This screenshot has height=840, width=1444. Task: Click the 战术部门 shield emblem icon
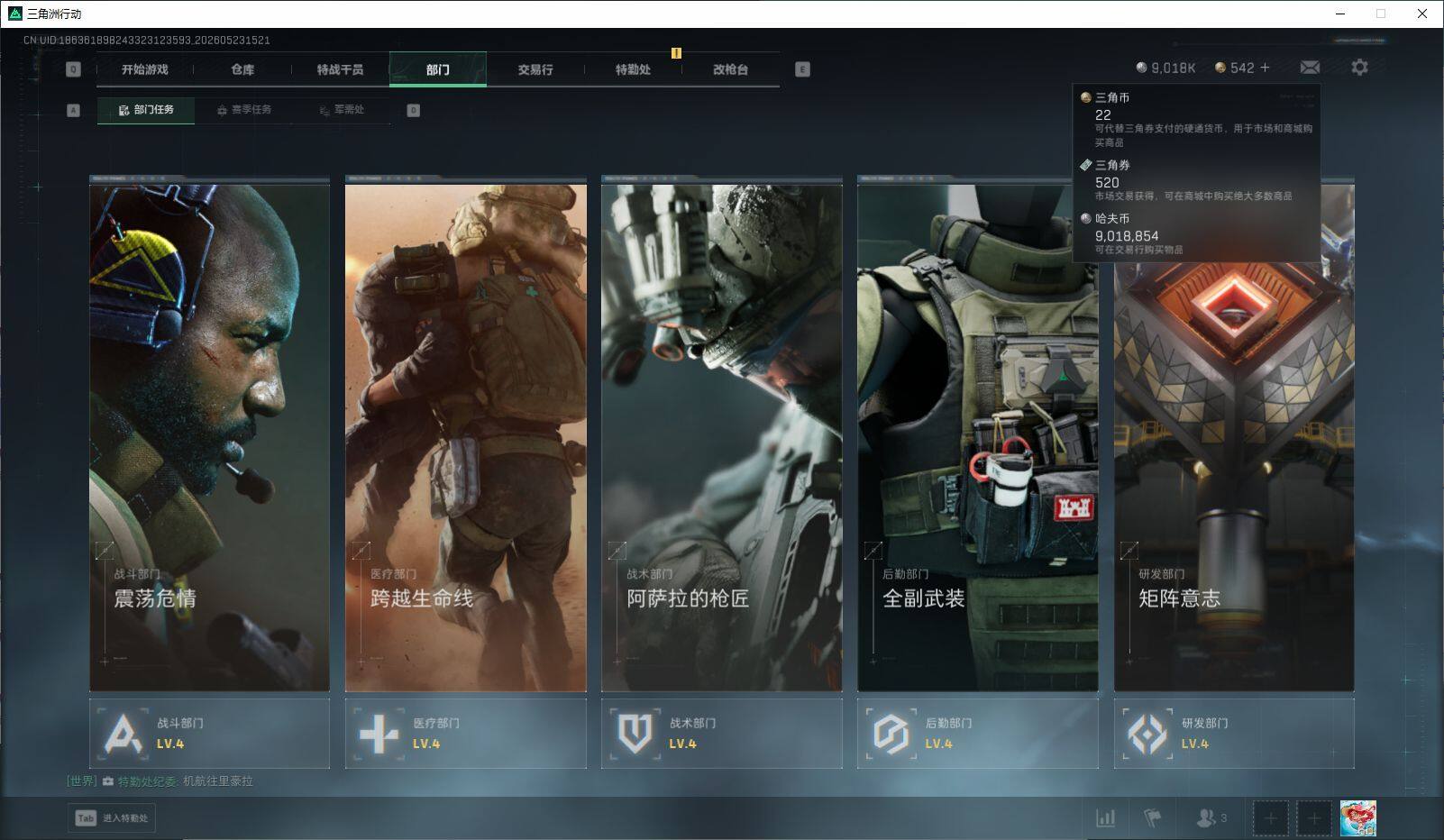click(x=635, y=734)
